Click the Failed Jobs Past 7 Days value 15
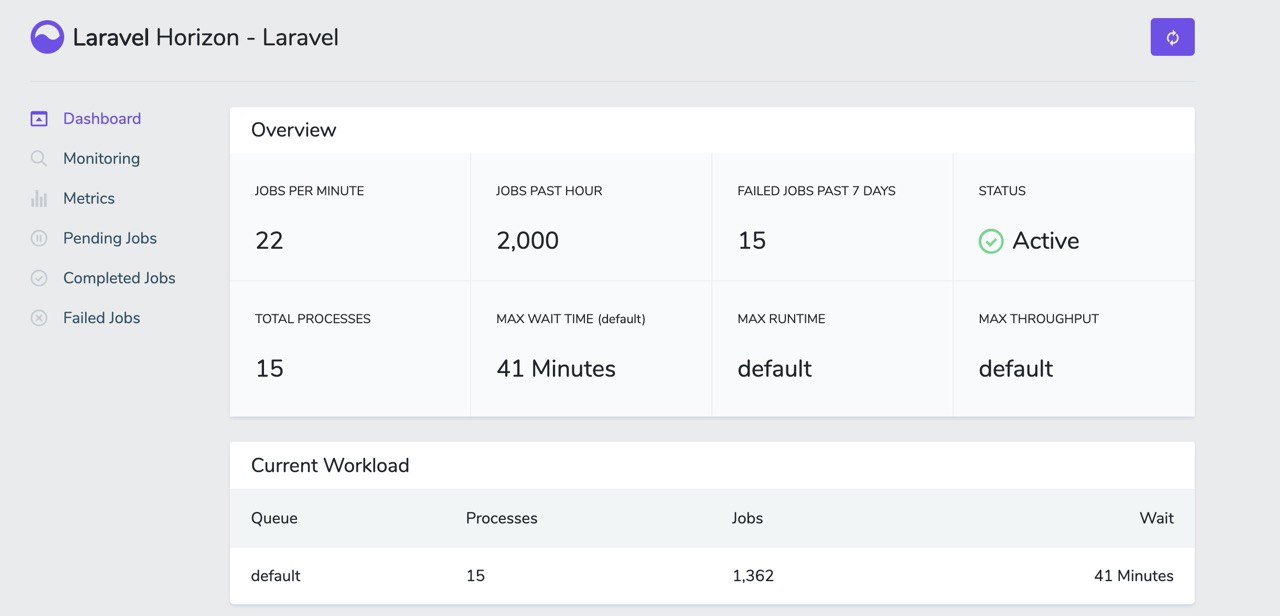This screenshot has width=1280, height=616. click(x=752, y=241)
